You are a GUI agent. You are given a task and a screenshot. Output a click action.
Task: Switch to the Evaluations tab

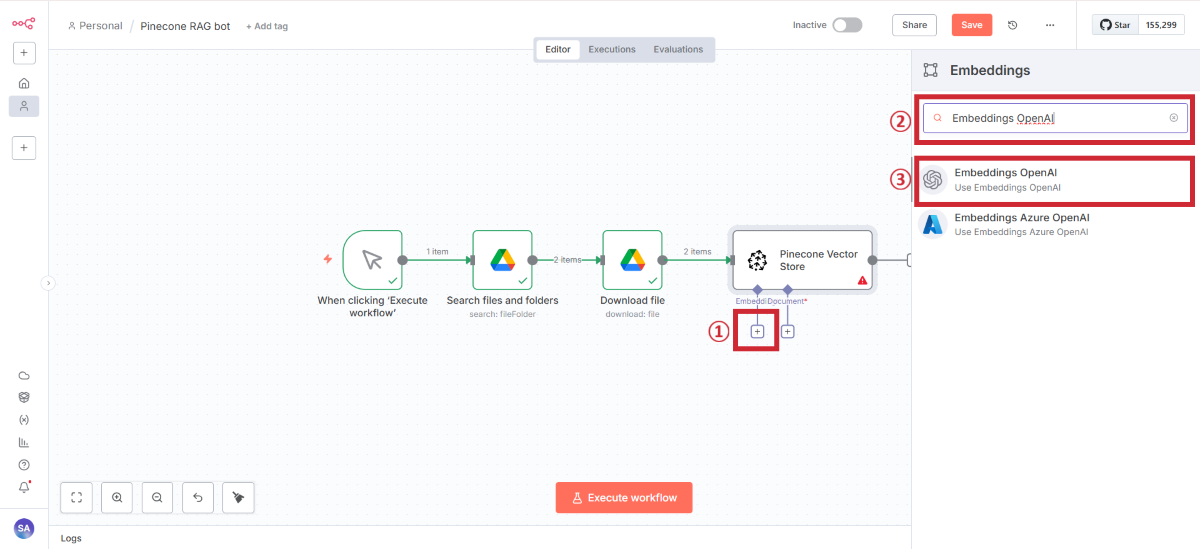(x=678, y=49)
